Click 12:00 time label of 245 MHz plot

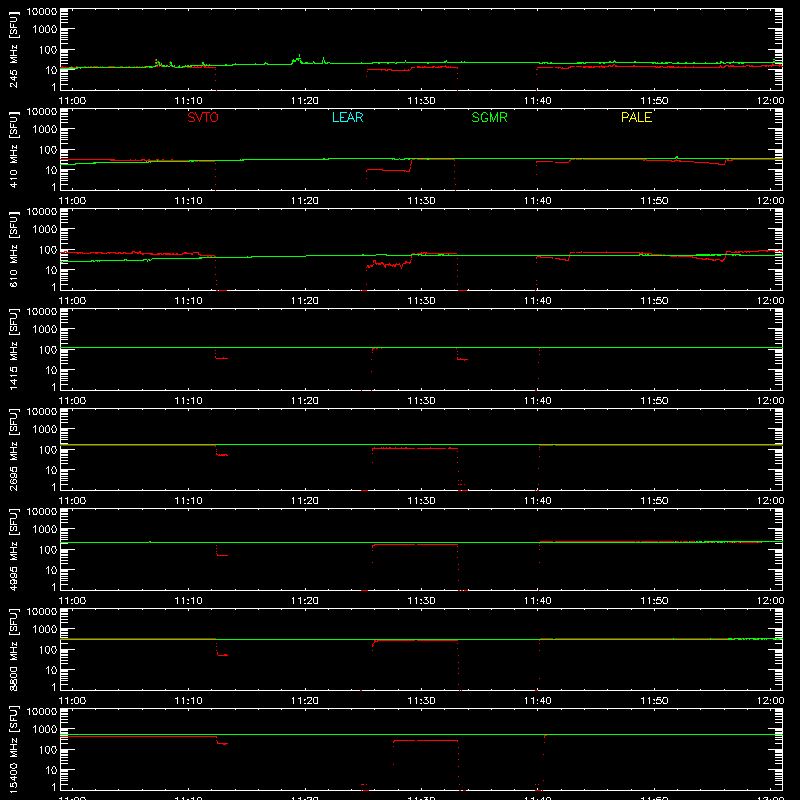[x=770, y=101]
